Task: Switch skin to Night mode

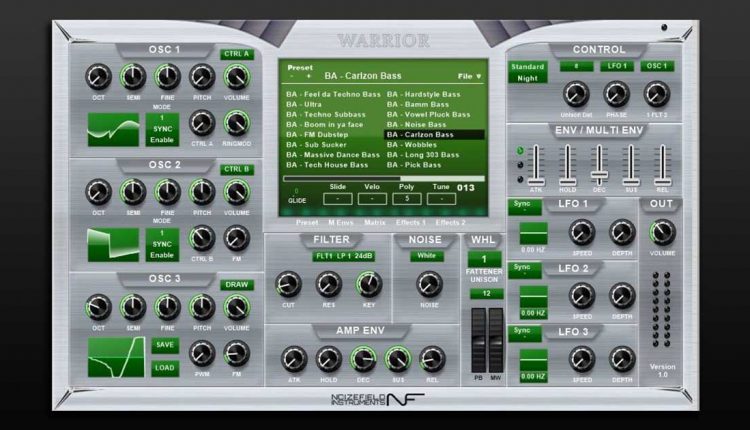Action: (527, 78)
